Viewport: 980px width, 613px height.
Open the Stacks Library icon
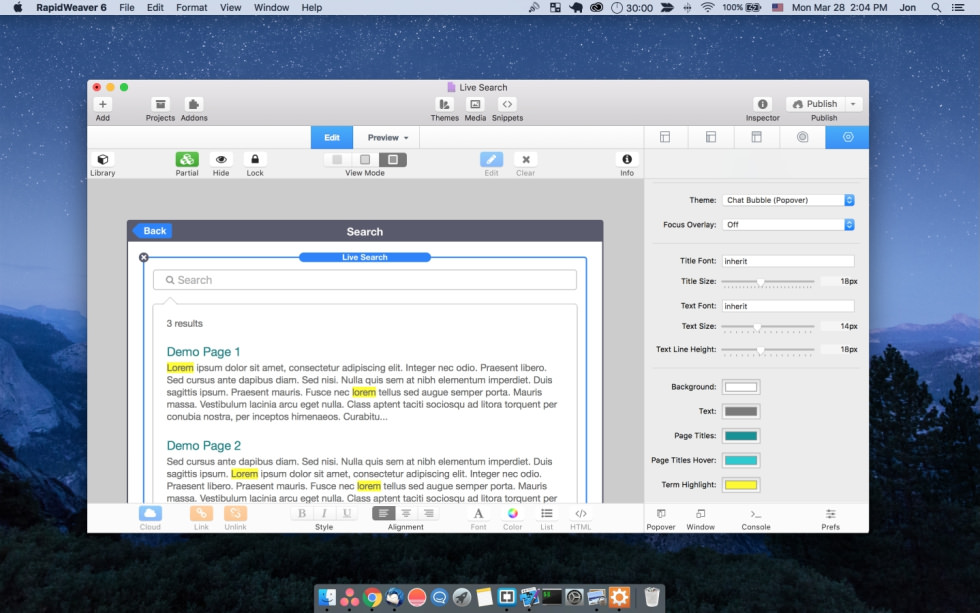pyautogui.click(x=102, y=159)
